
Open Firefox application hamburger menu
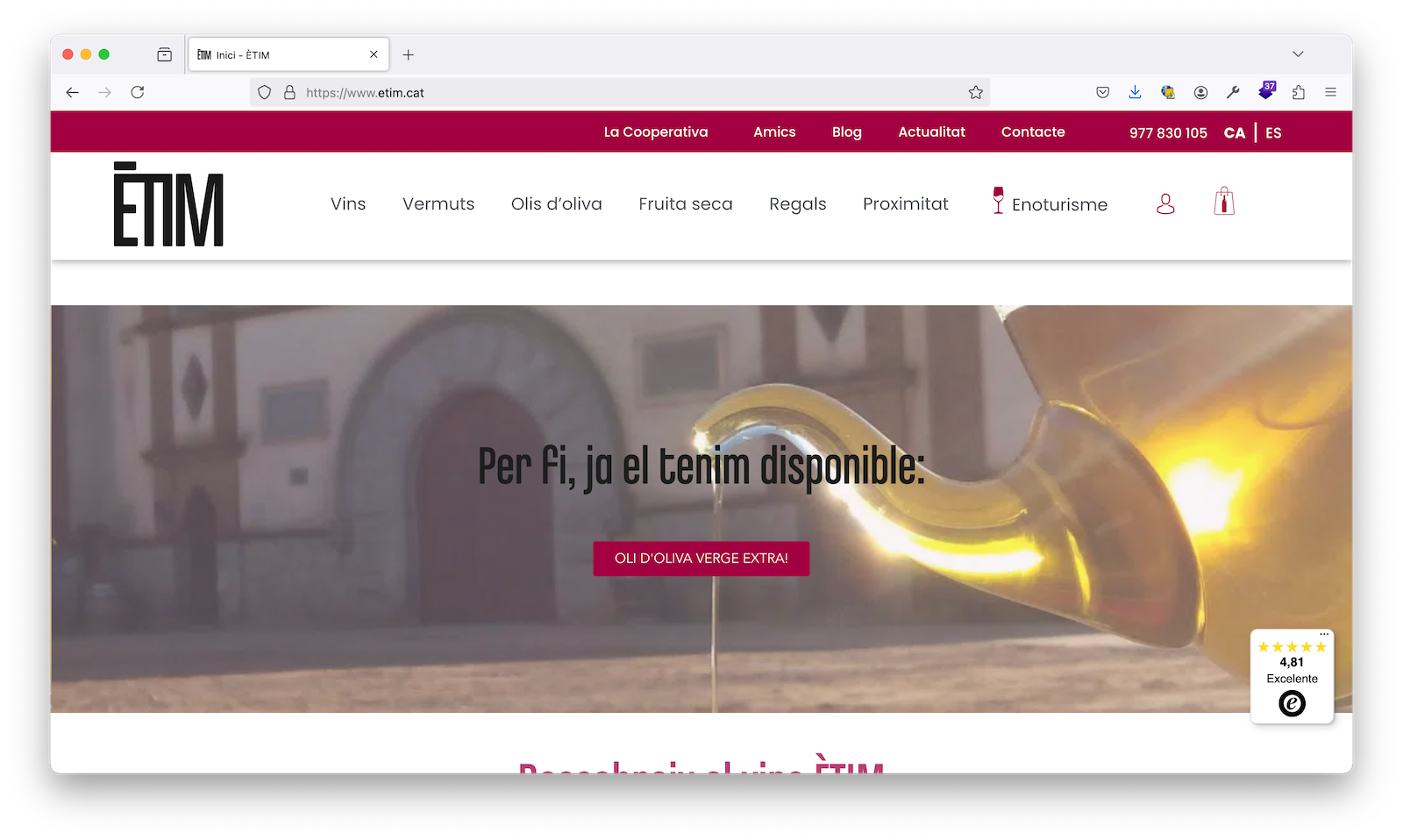1330,93
